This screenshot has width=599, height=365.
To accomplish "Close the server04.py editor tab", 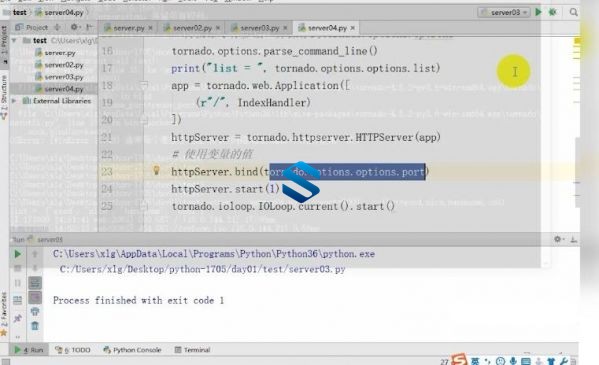I will tap(353, 28).
